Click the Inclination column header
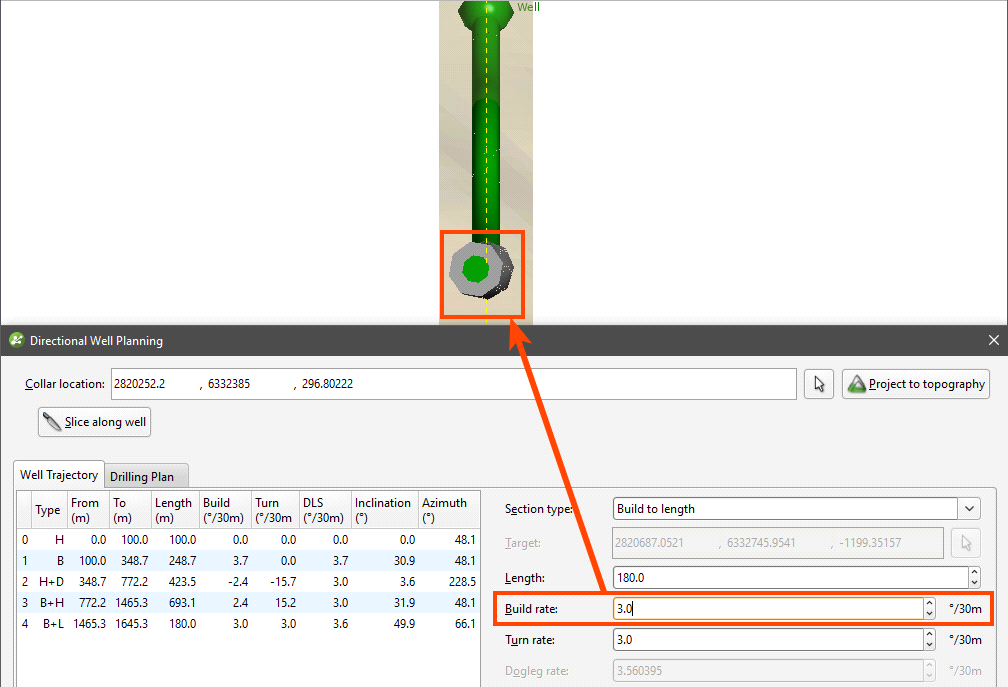The image size is (1008, 687). click(383, 509)
